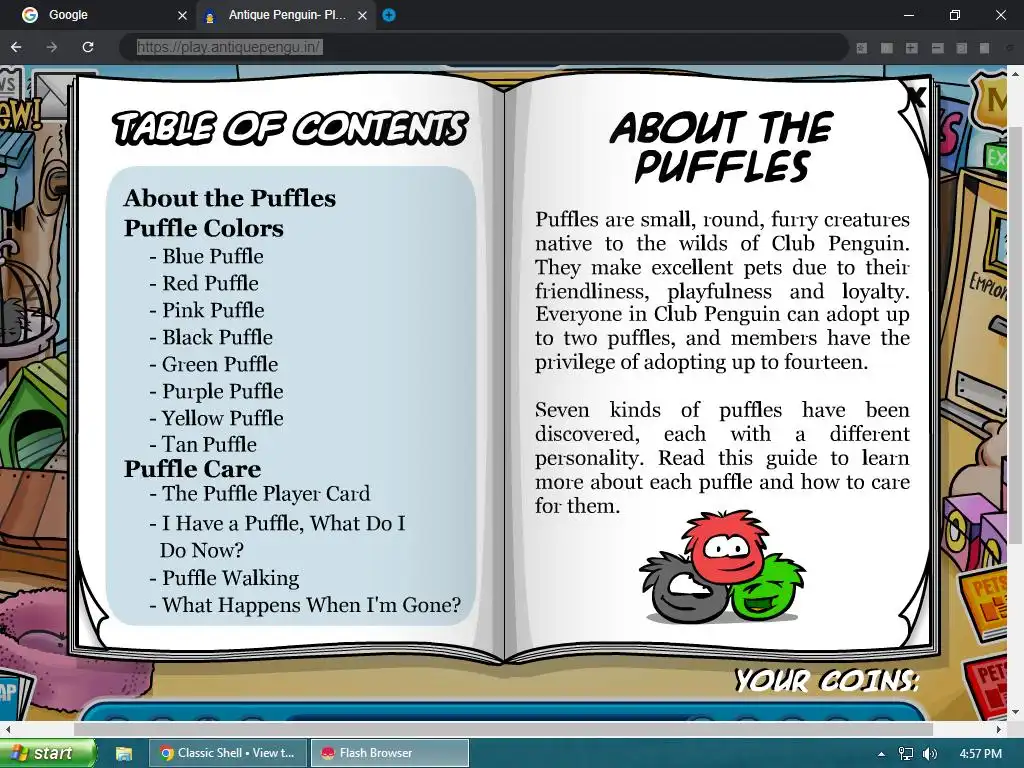Show hidden tray icons arrow

click(881, 754)
